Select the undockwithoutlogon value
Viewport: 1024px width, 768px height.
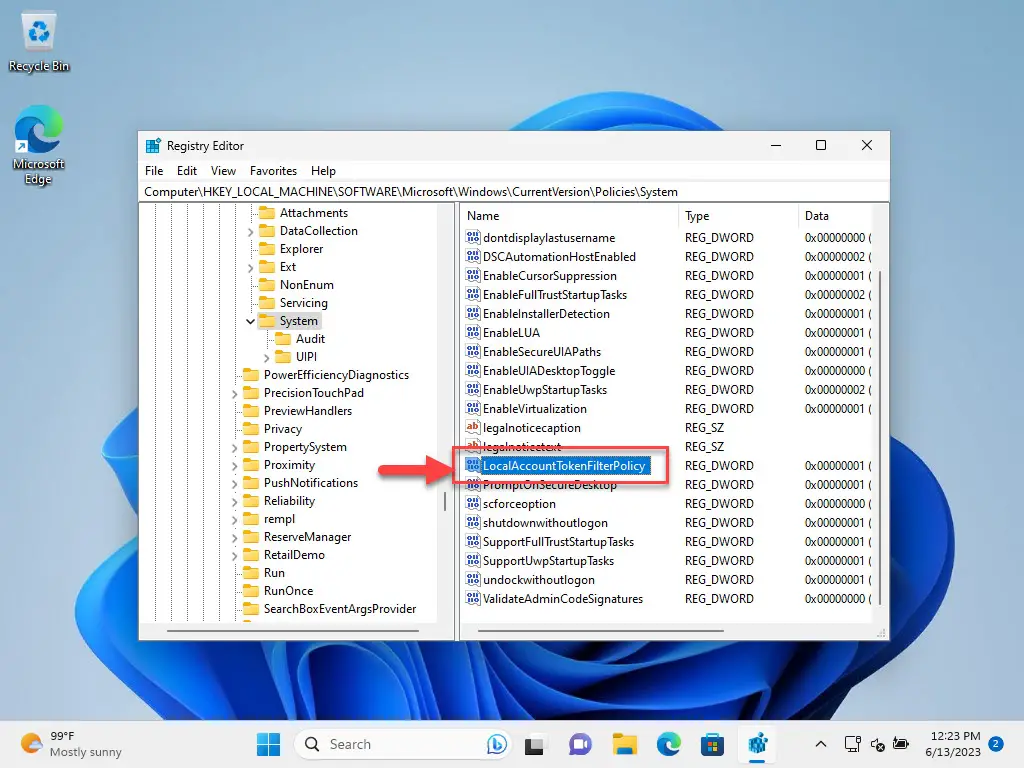point(539,579)
